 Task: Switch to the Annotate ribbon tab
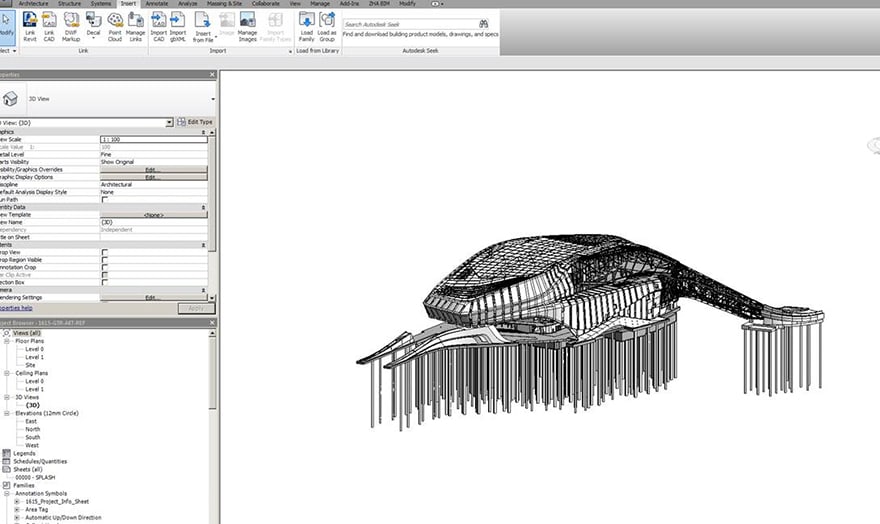pyautogui.click(x=157, y=4)
